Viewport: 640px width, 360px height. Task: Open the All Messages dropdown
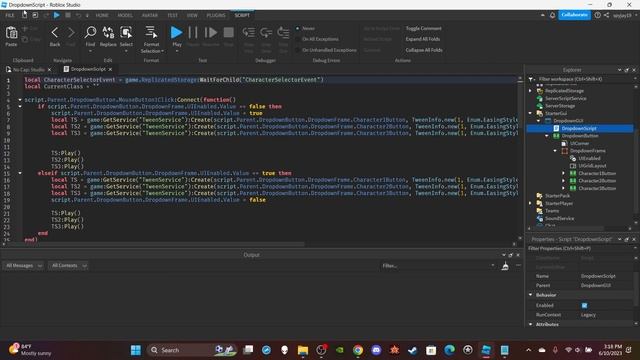tap(24, 266)
